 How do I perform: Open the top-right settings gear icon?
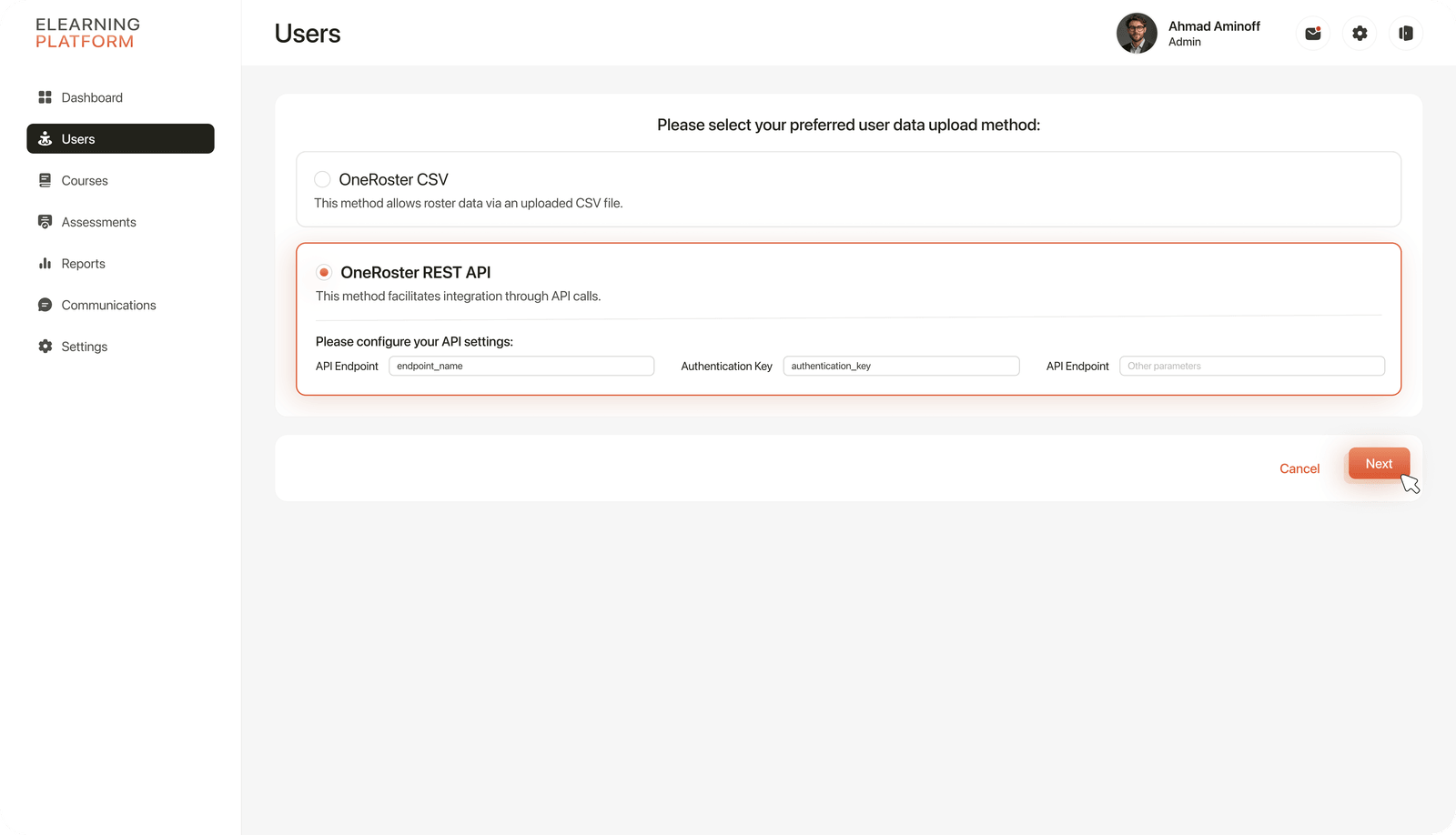point(1360,34)
